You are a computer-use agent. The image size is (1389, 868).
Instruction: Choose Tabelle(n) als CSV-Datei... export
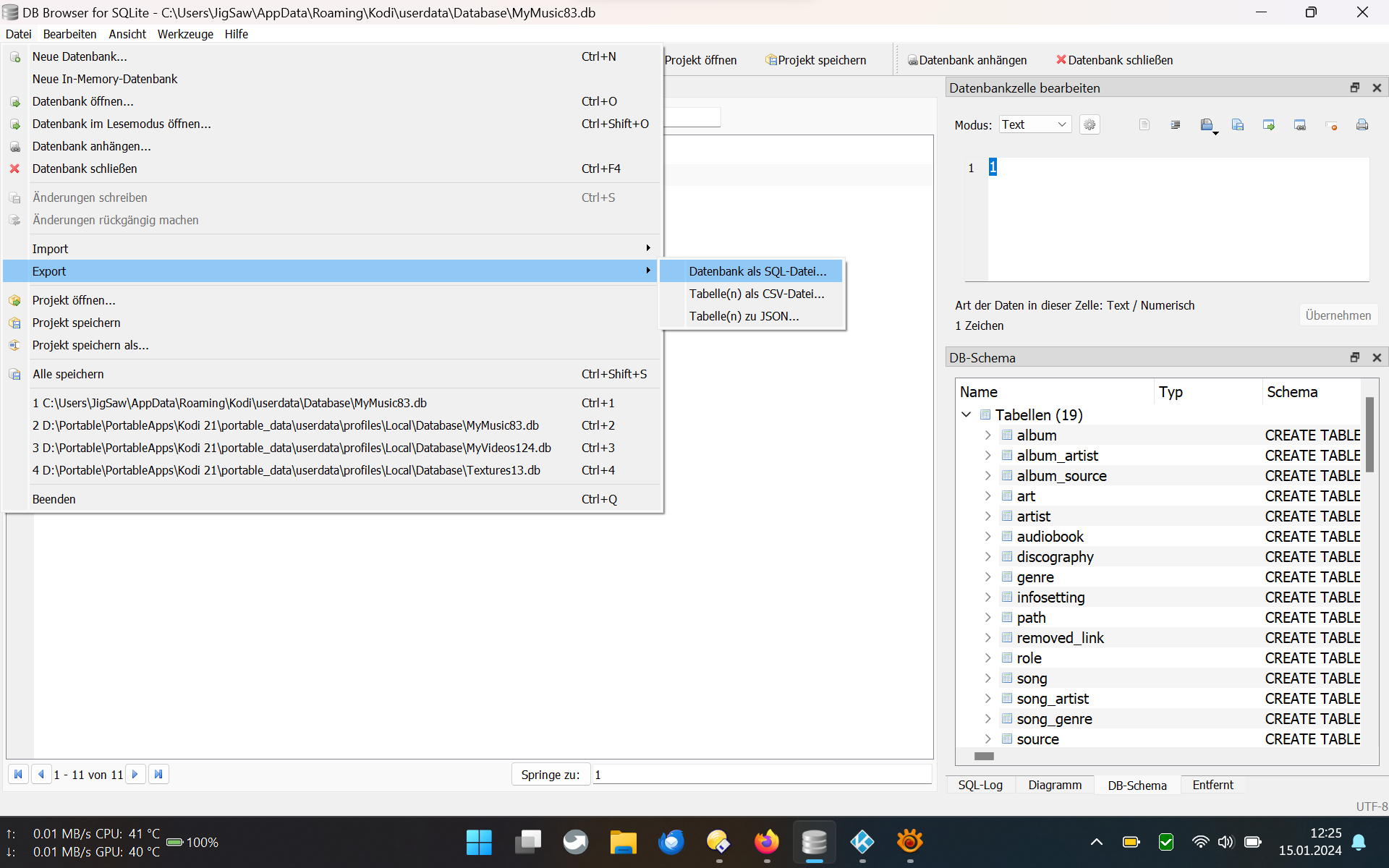tap(752, 294)
